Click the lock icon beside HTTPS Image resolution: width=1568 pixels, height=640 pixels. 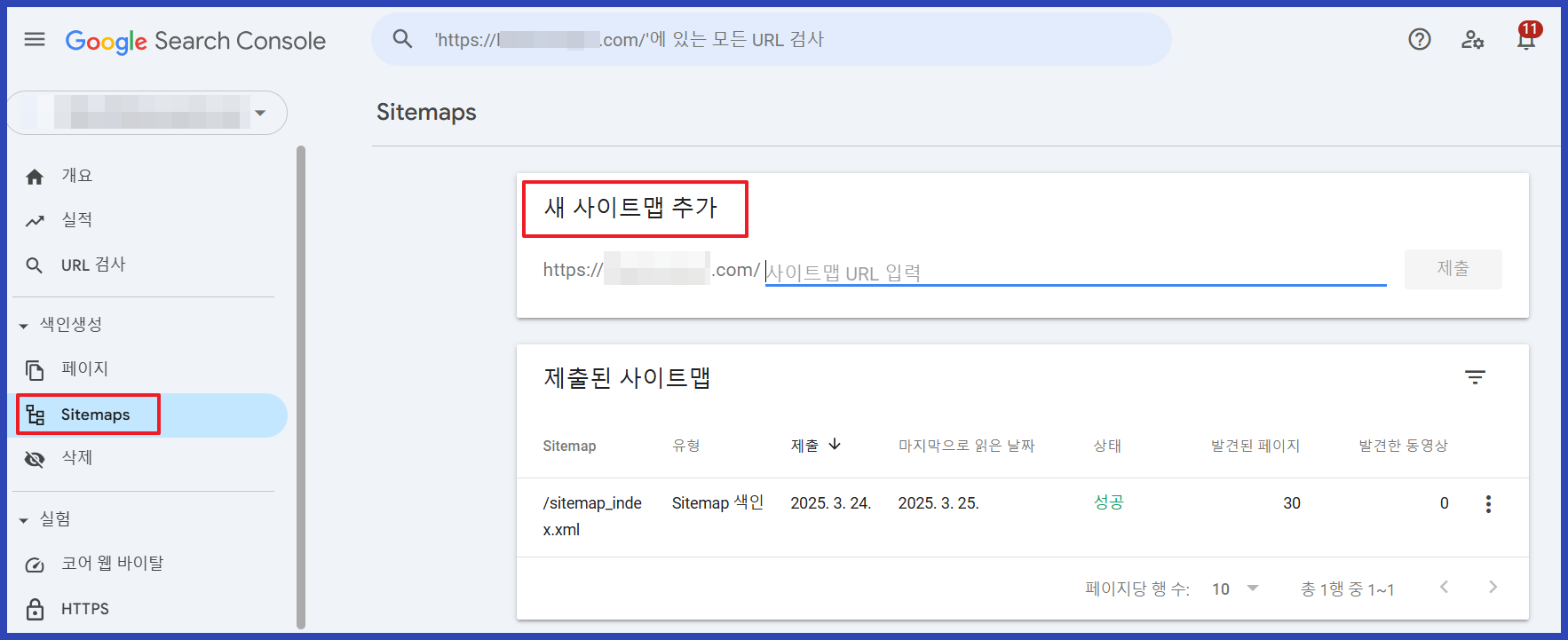(35, 609)
